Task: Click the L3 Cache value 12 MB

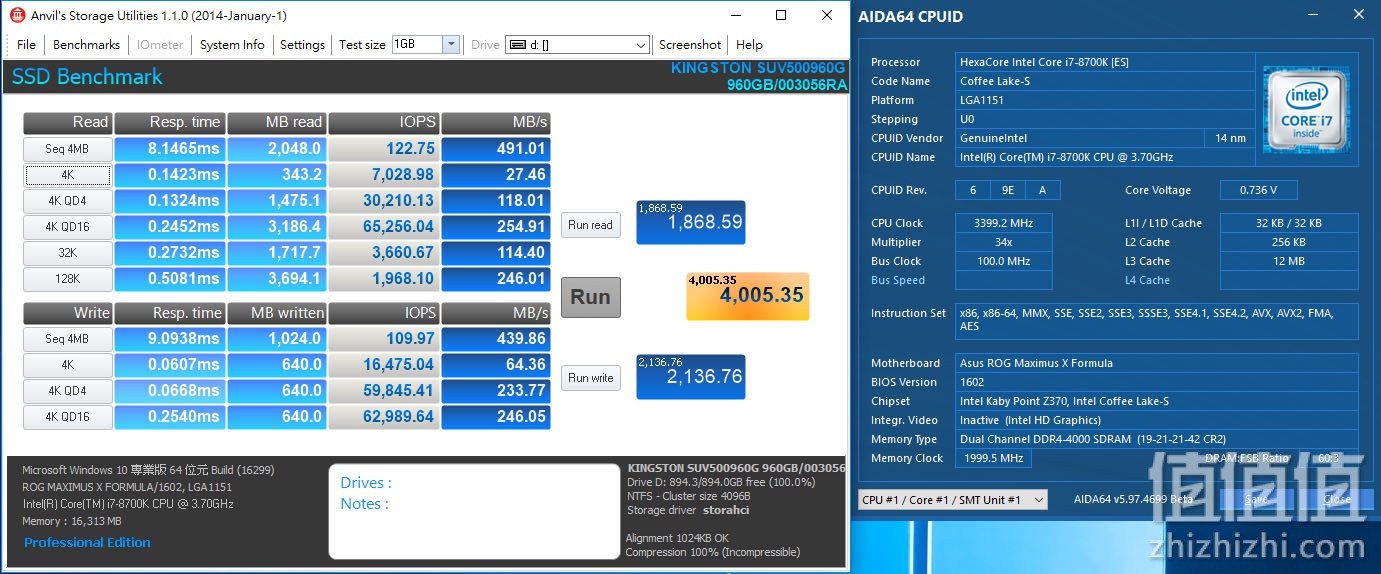Action: (x=1289, y=261)
